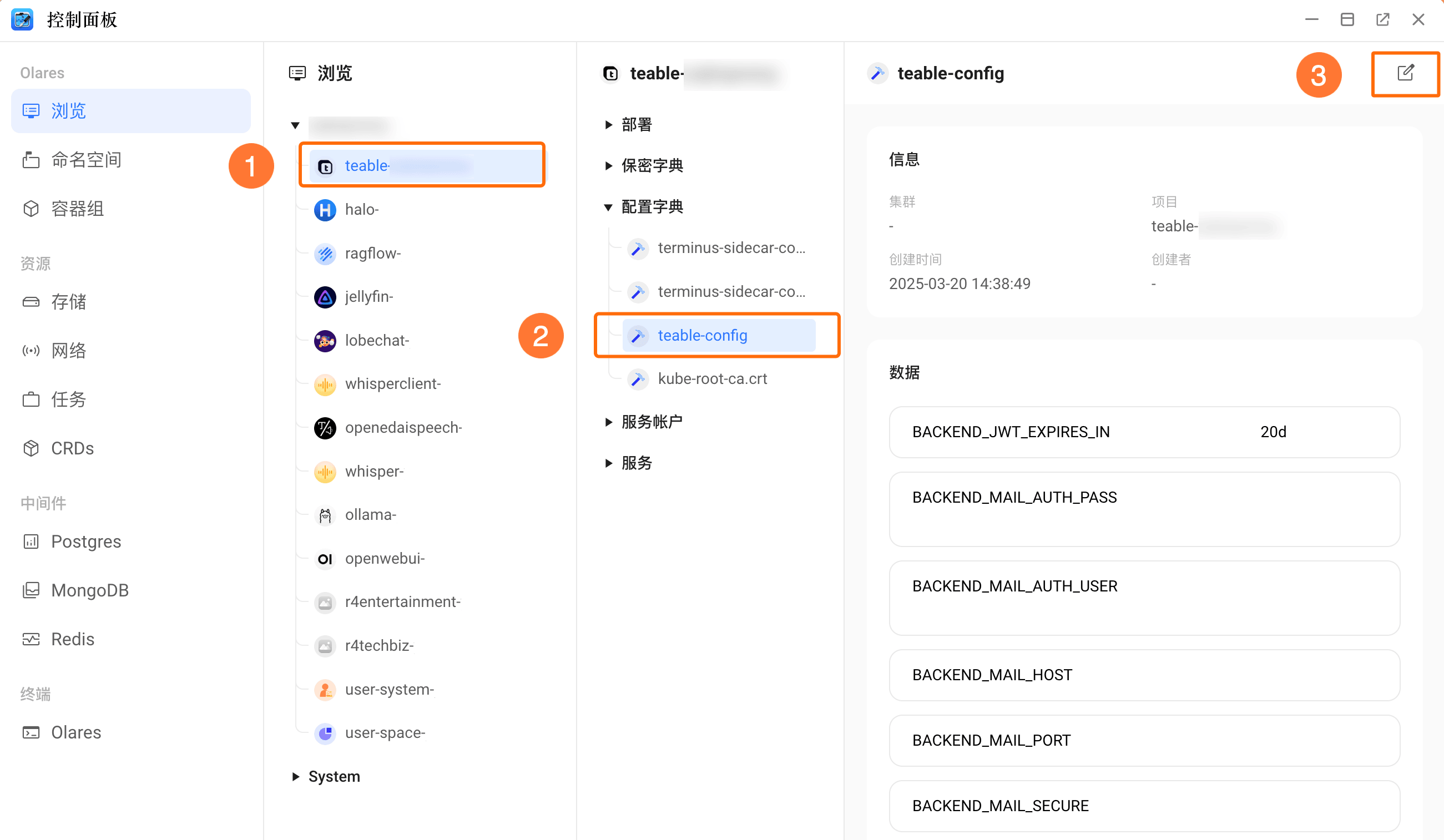Open the Olares terminal entry in sidebar

coord(75,732)
